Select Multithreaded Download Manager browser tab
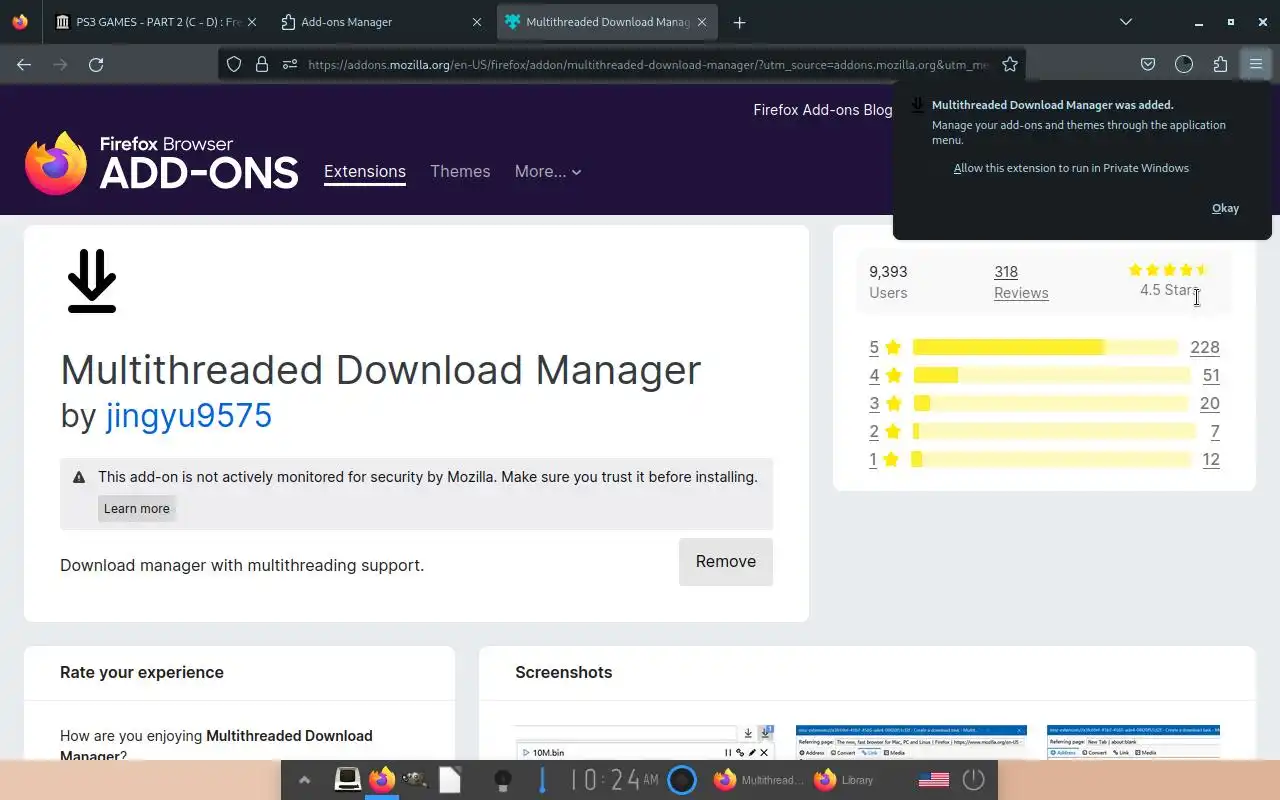The width and height of the screenshot is (1280, 800). tap(607, 22)
